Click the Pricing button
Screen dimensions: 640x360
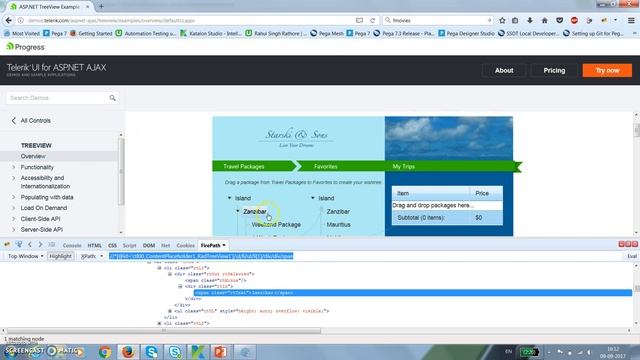[554, 70]
